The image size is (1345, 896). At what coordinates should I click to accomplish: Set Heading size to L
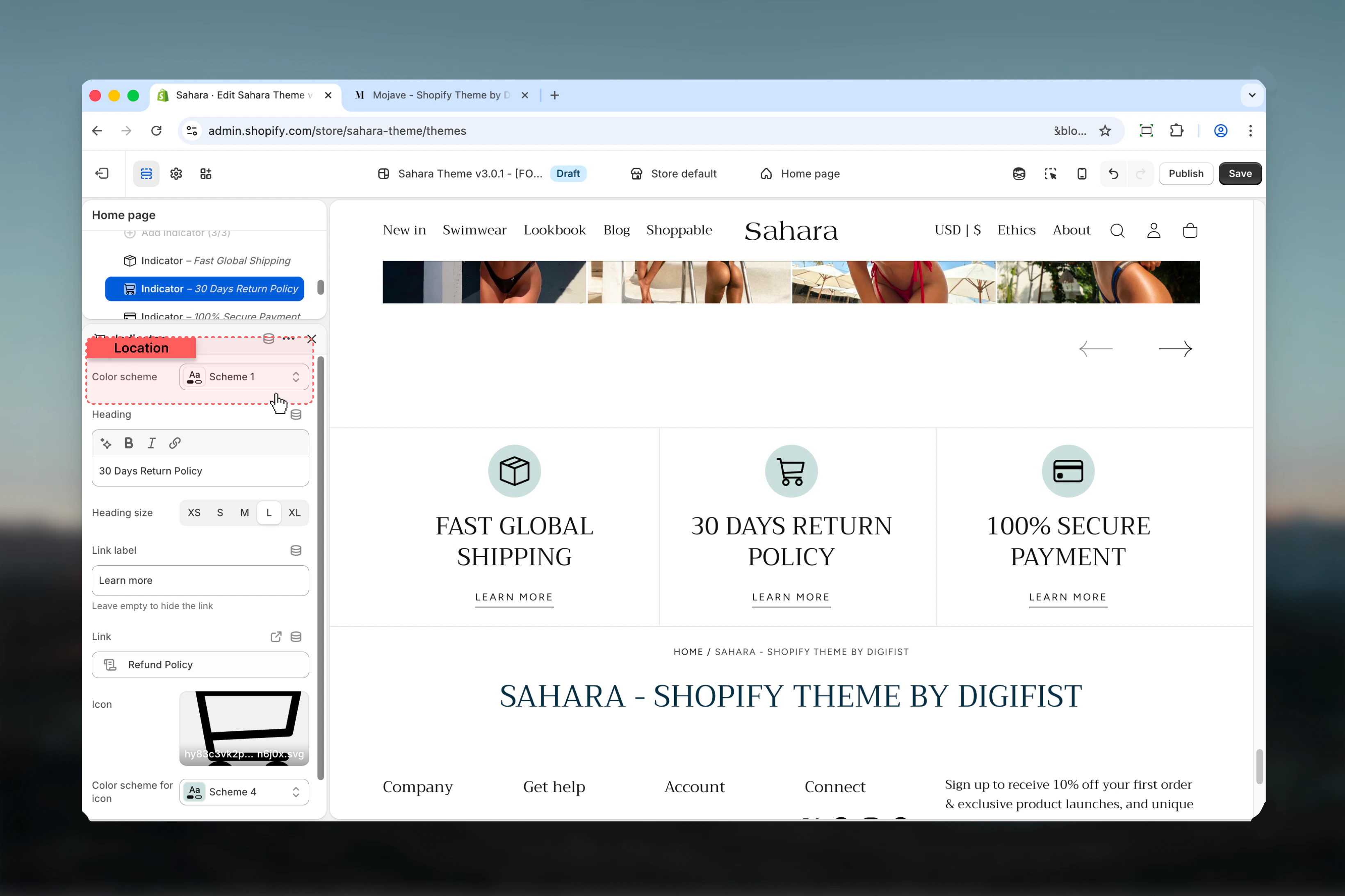point(269,513)
